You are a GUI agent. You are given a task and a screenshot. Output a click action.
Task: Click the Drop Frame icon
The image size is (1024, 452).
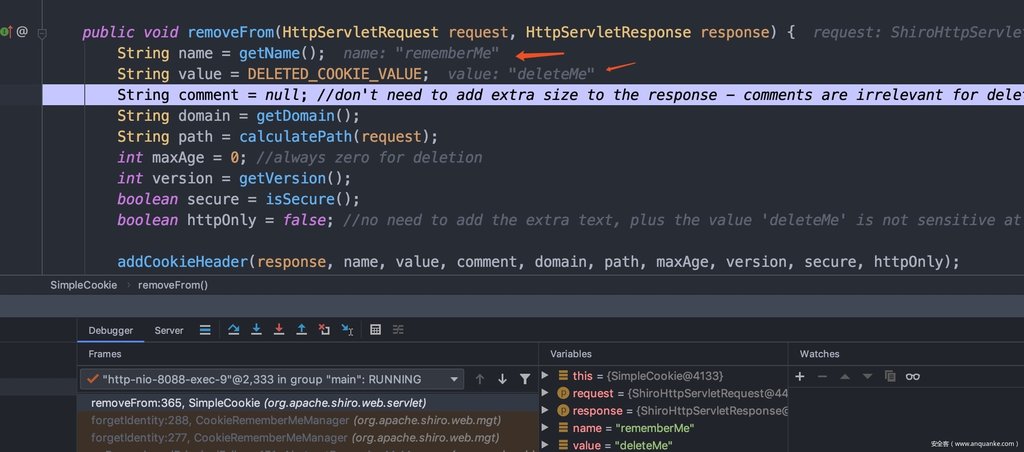coord(324,330)
